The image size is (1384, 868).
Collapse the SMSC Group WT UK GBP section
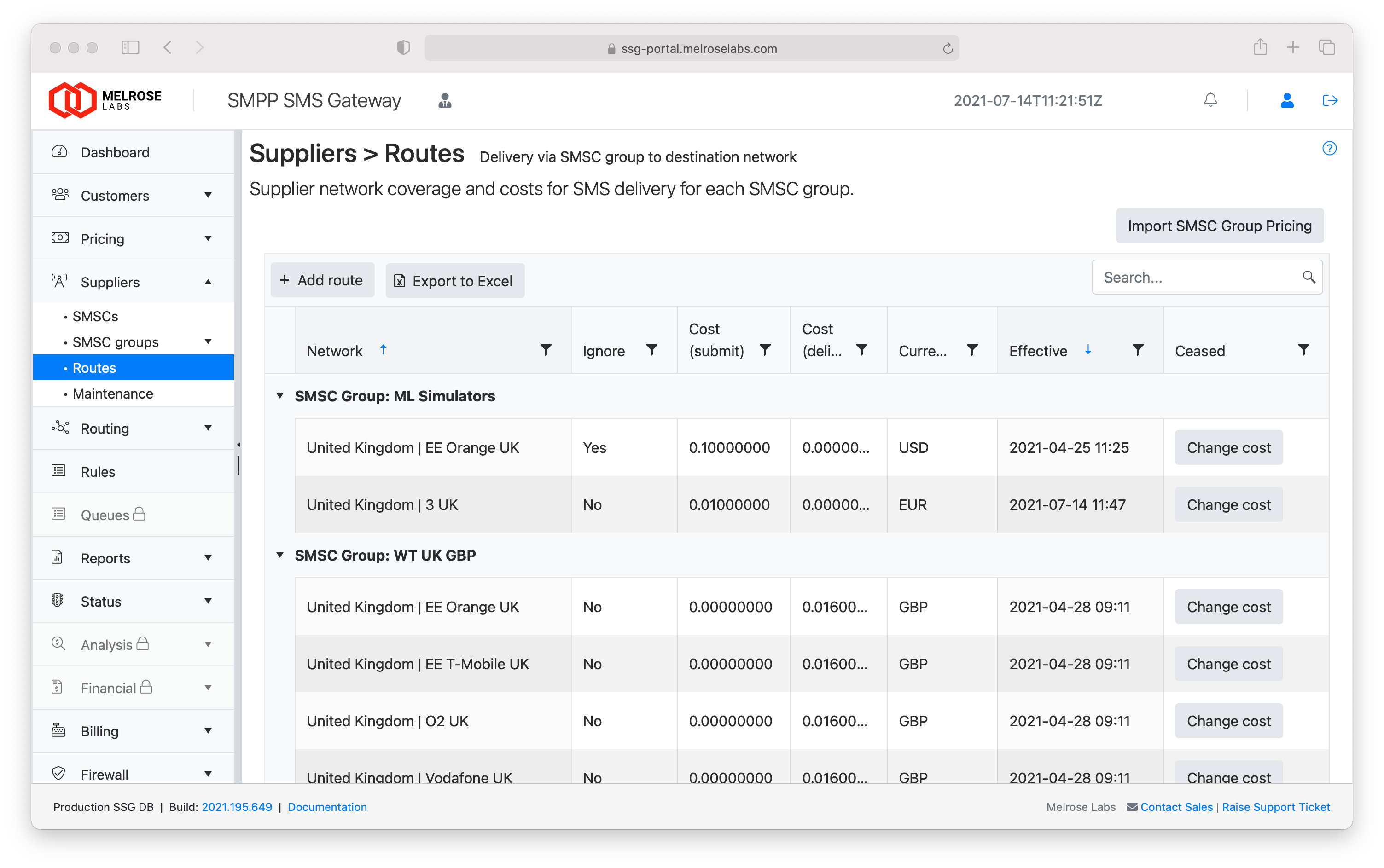pos(280,555)
